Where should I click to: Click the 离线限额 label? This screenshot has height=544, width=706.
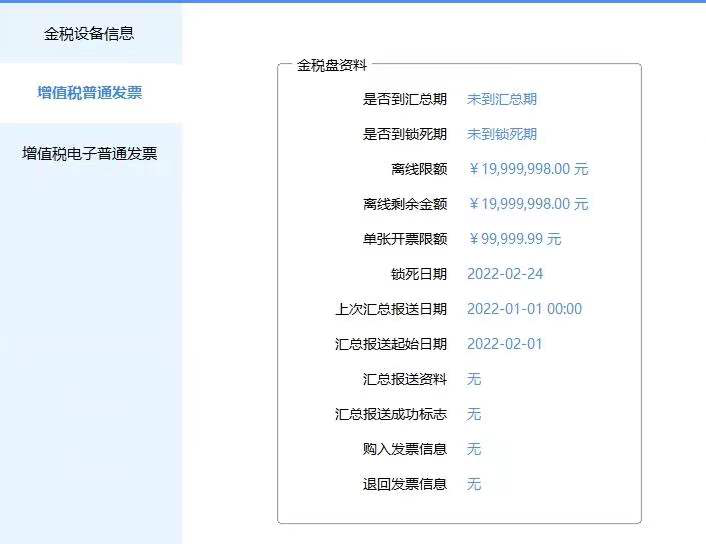(x=419, y=169)
